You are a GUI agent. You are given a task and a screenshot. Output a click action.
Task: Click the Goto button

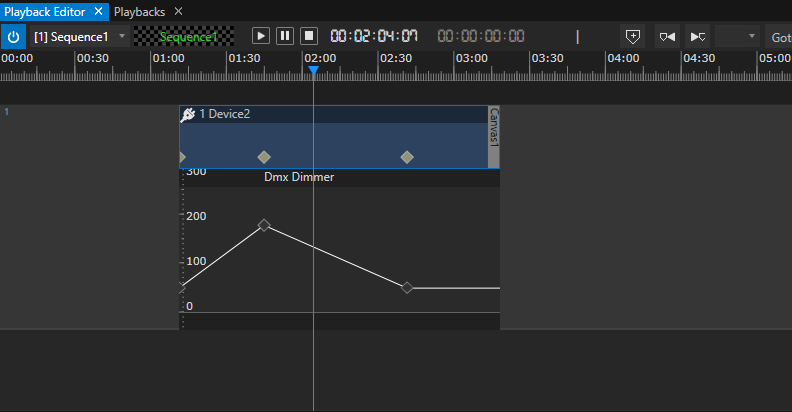779,37
